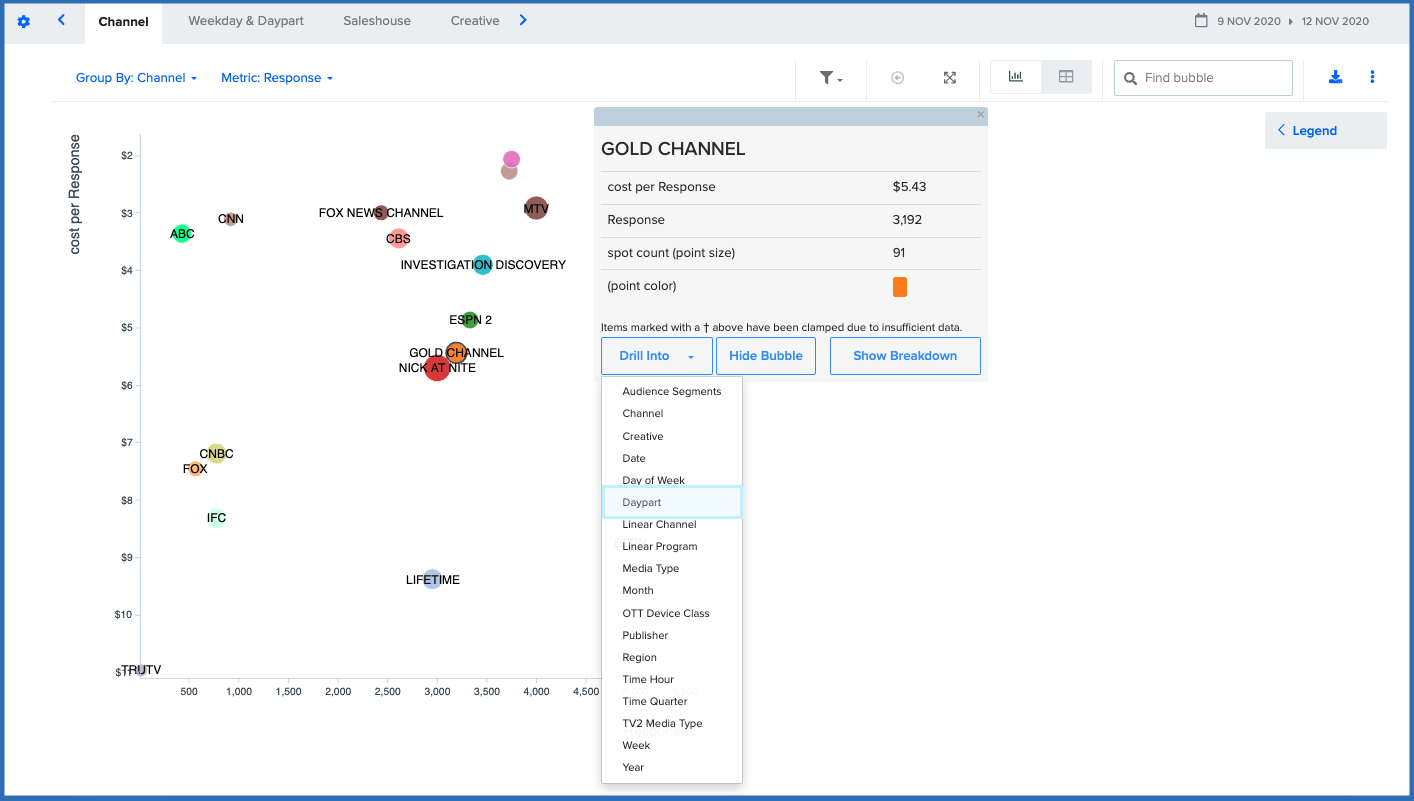The height and width of the screenshot is (801, 1414).
Task: Switch to the Saleshouse tab
Action: [x=377, y=21]
